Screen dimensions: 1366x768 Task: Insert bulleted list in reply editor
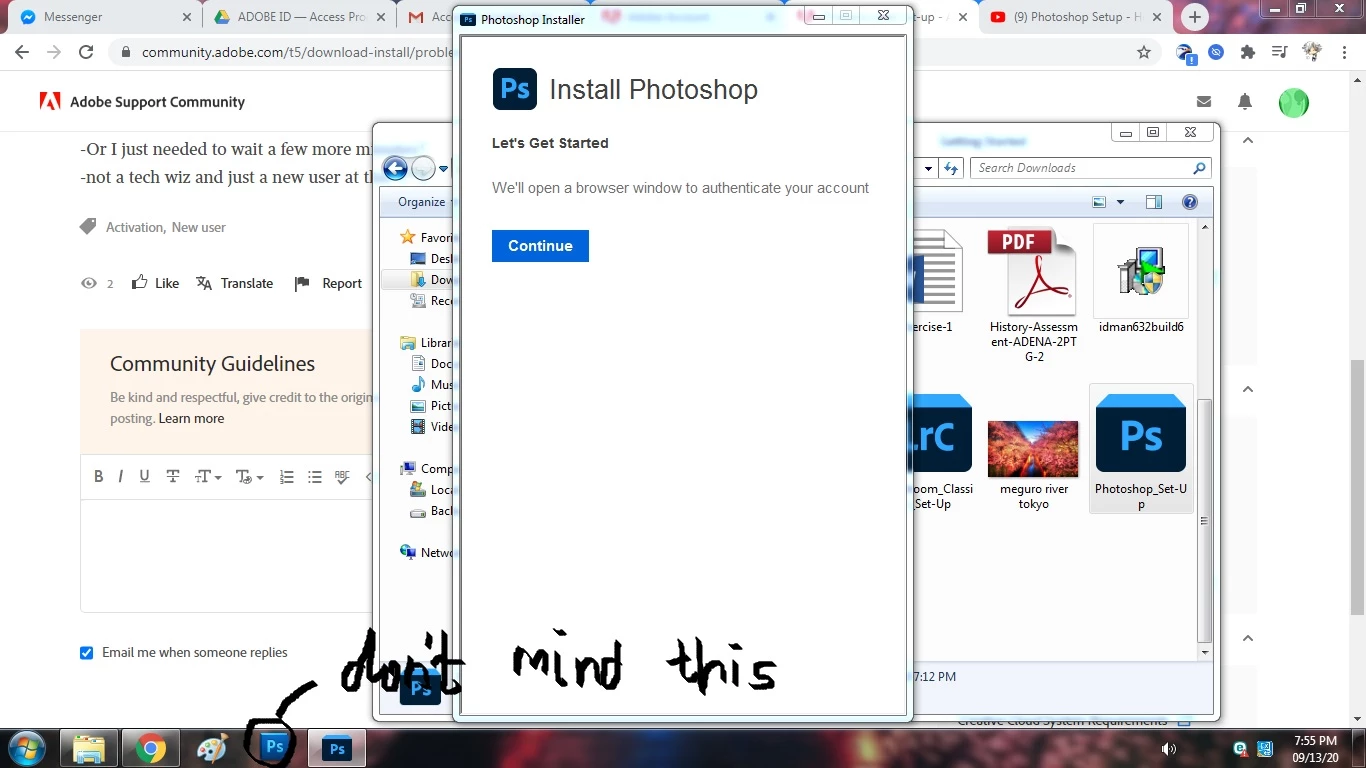click(x=315, y=477)
